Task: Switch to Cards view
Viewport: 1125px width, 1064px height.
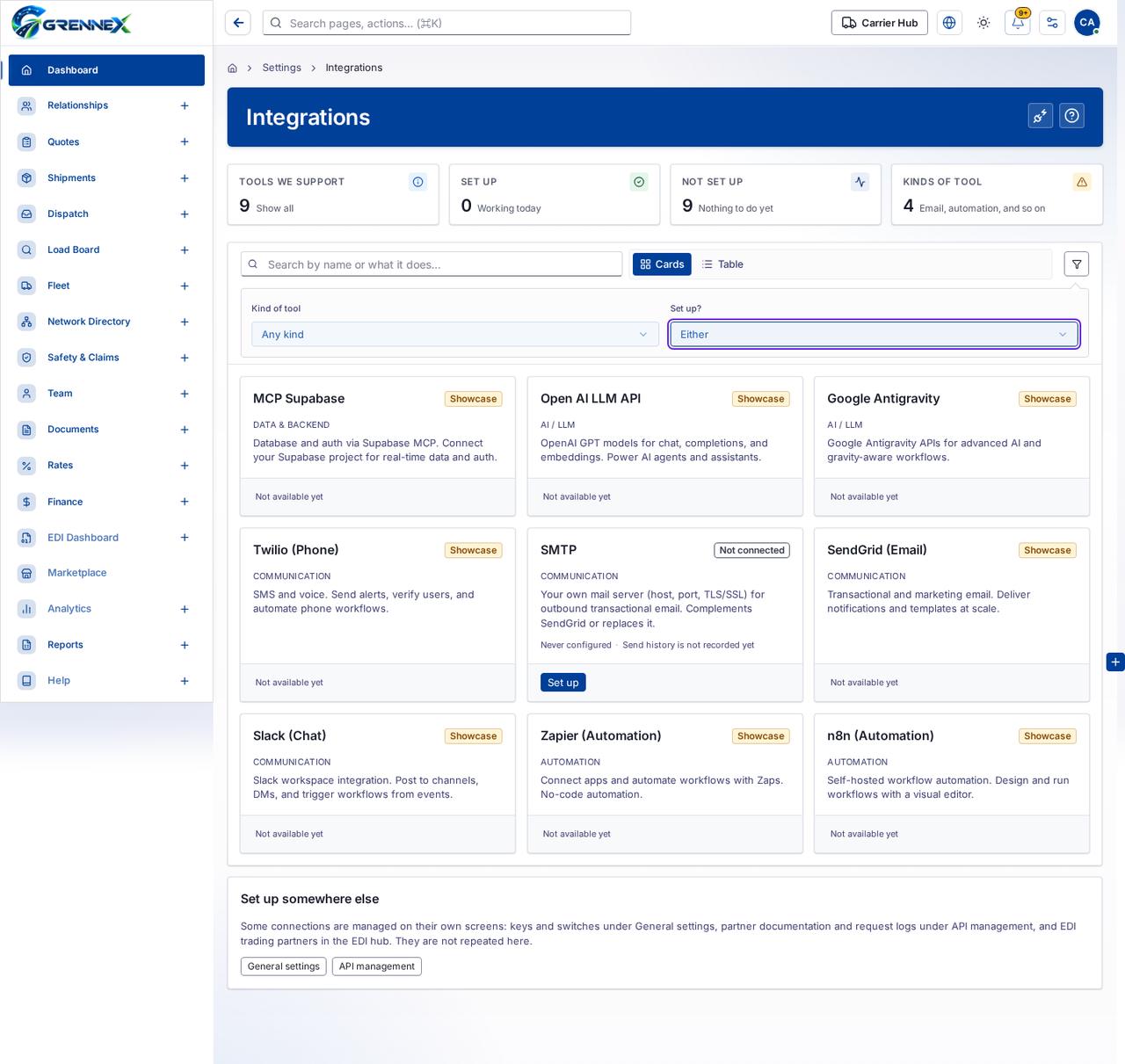Action: [x=662, y=264]
